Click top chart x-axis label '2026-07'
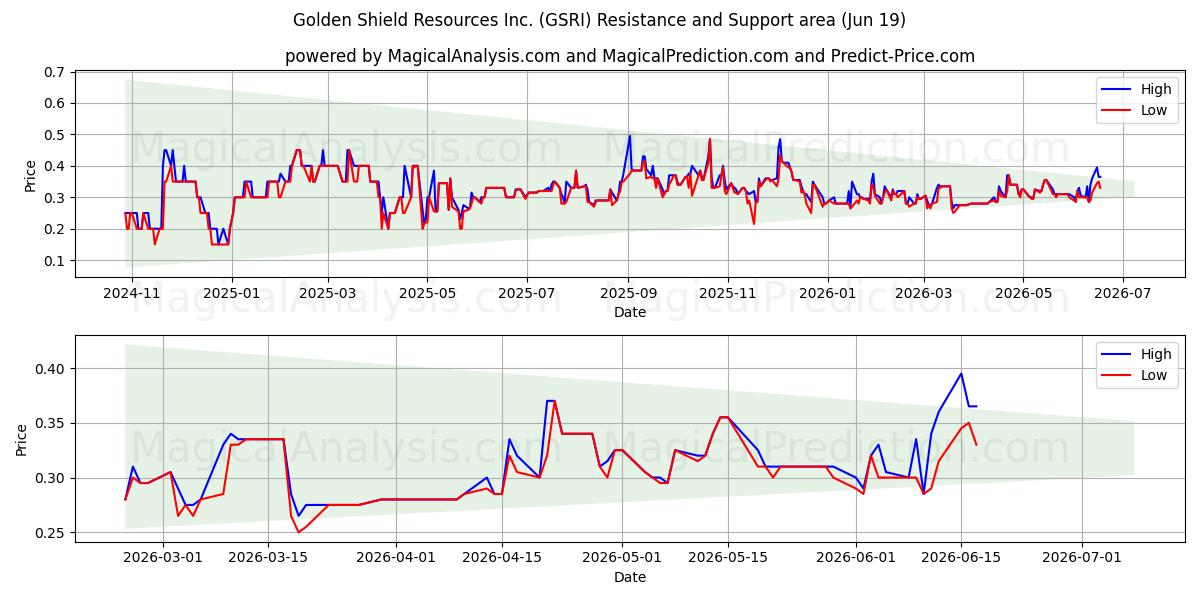This screenshot has height=600, width=1200. coord(1123,293)
